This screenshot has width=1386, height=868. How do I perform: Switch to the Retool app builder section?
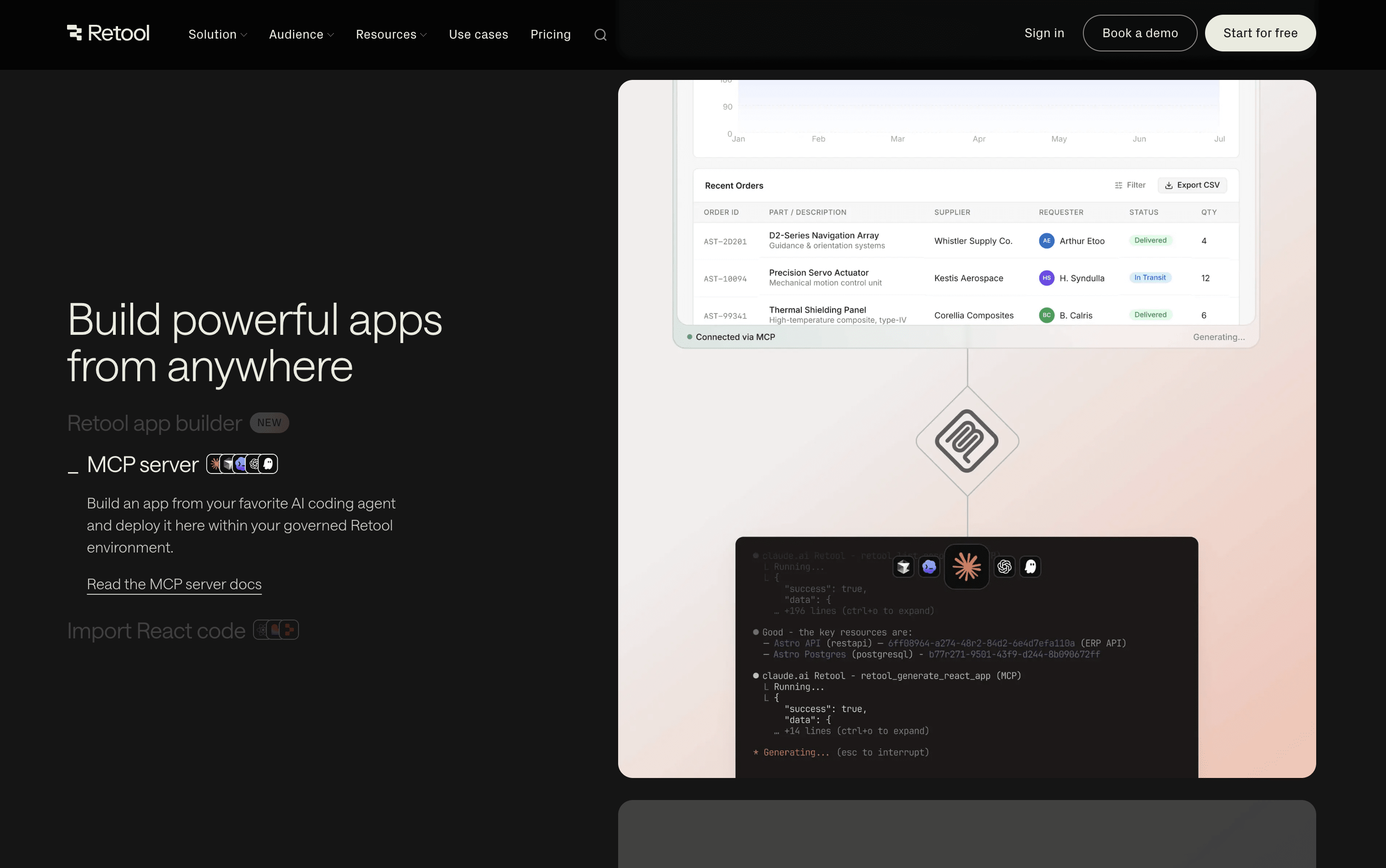pyautogui.click(x=154, y=423)
